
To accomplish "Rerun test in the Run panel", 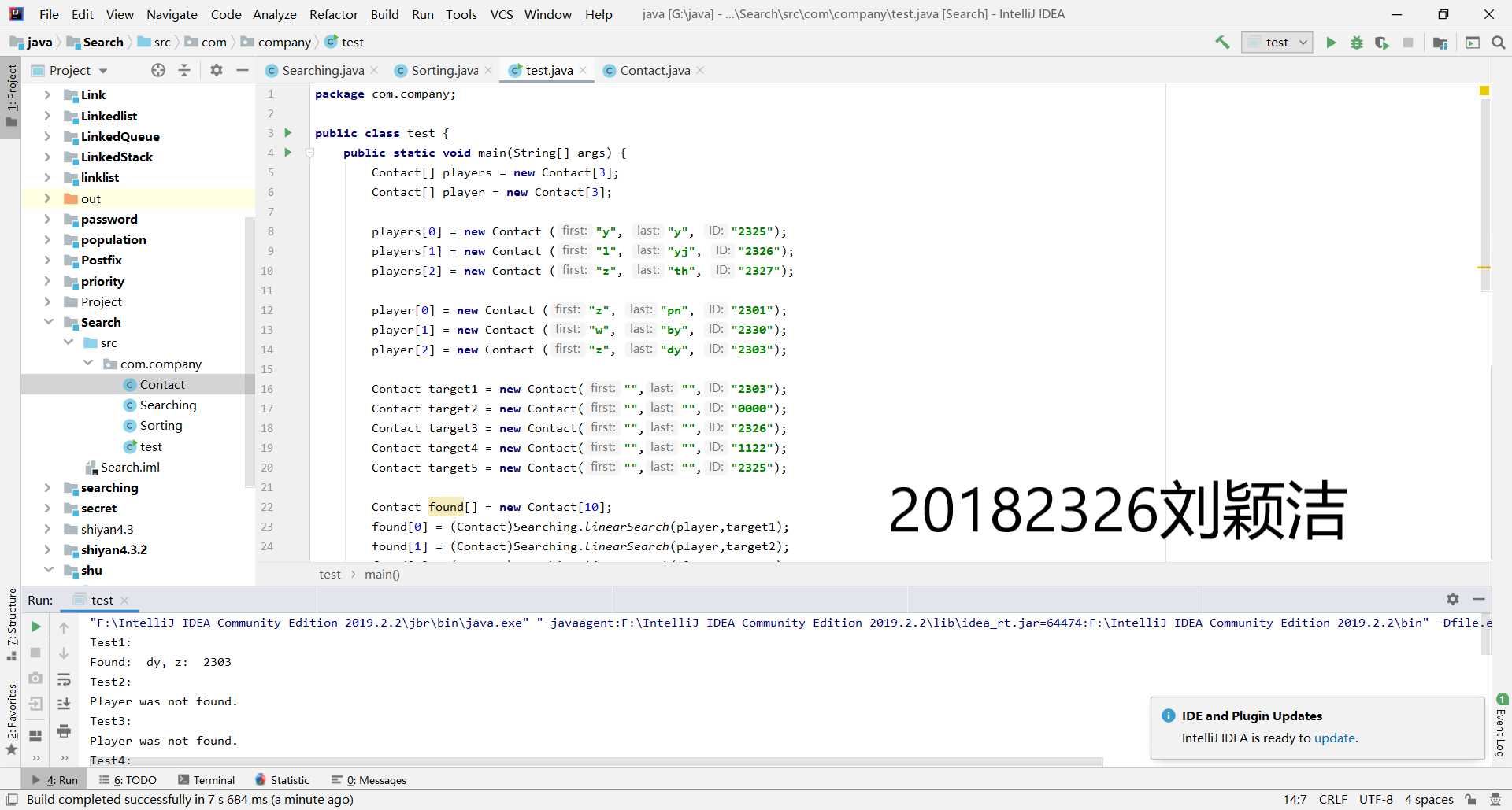I will click(35, 627).
